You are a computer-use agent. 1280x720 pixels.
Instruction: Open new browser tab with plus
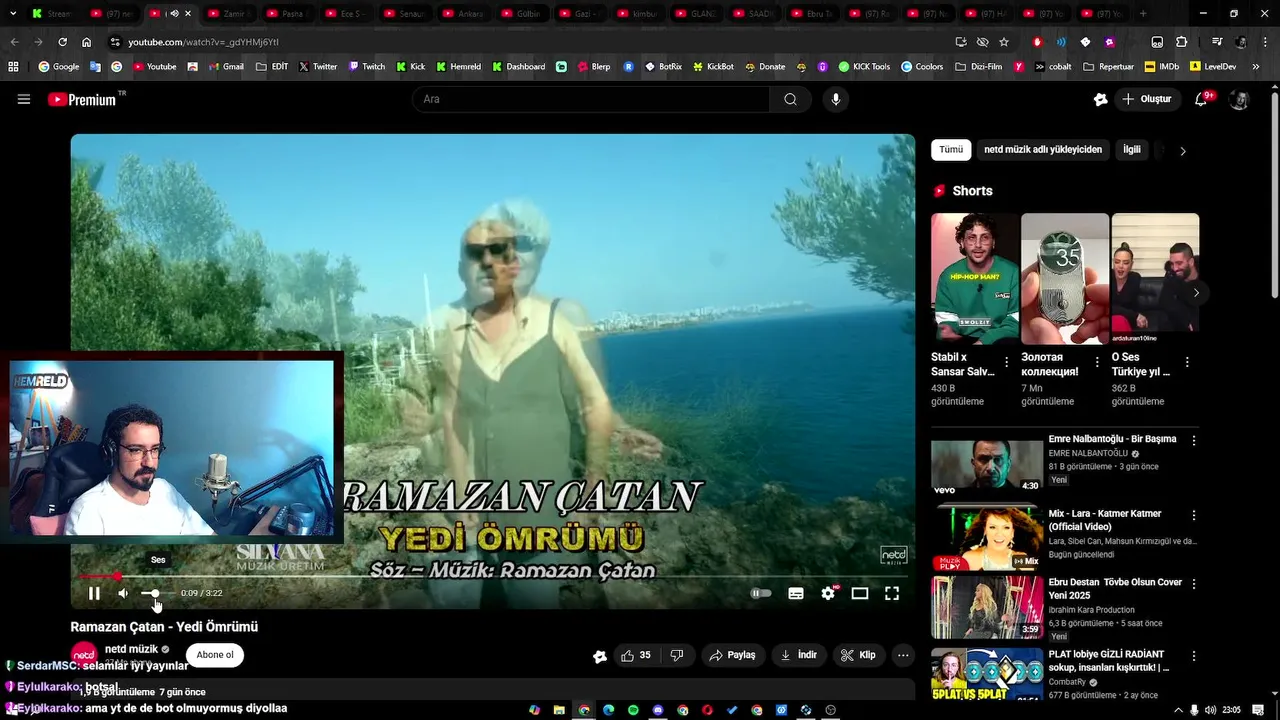pyautogui.click(x=1143, y=14)
